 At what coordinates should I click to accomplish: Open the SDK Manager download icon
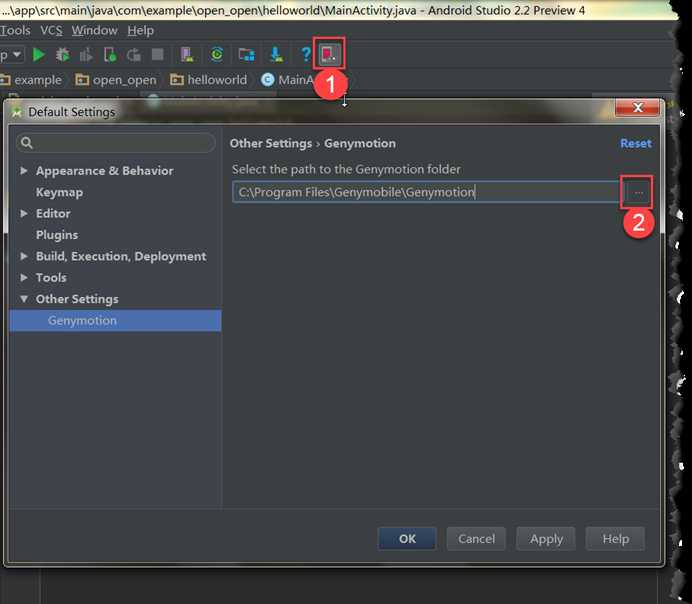click(x=276, y=55)
